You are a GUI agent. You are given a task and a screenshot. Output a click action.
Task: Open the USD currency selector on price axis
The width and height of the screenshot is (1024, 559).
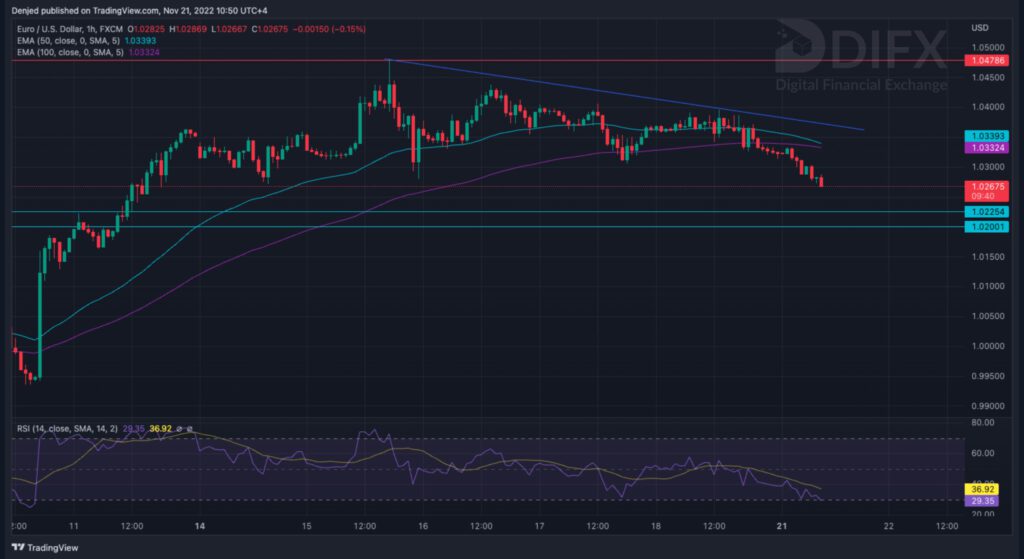(979, 28)
